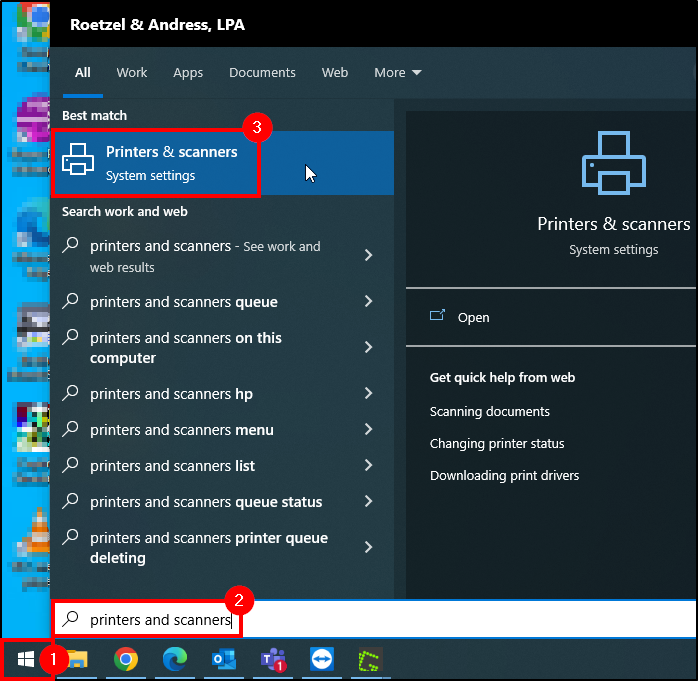Screen dimensions: 698x681
Task: Switch to the Web search tab
Action: (x=335, y=73)
